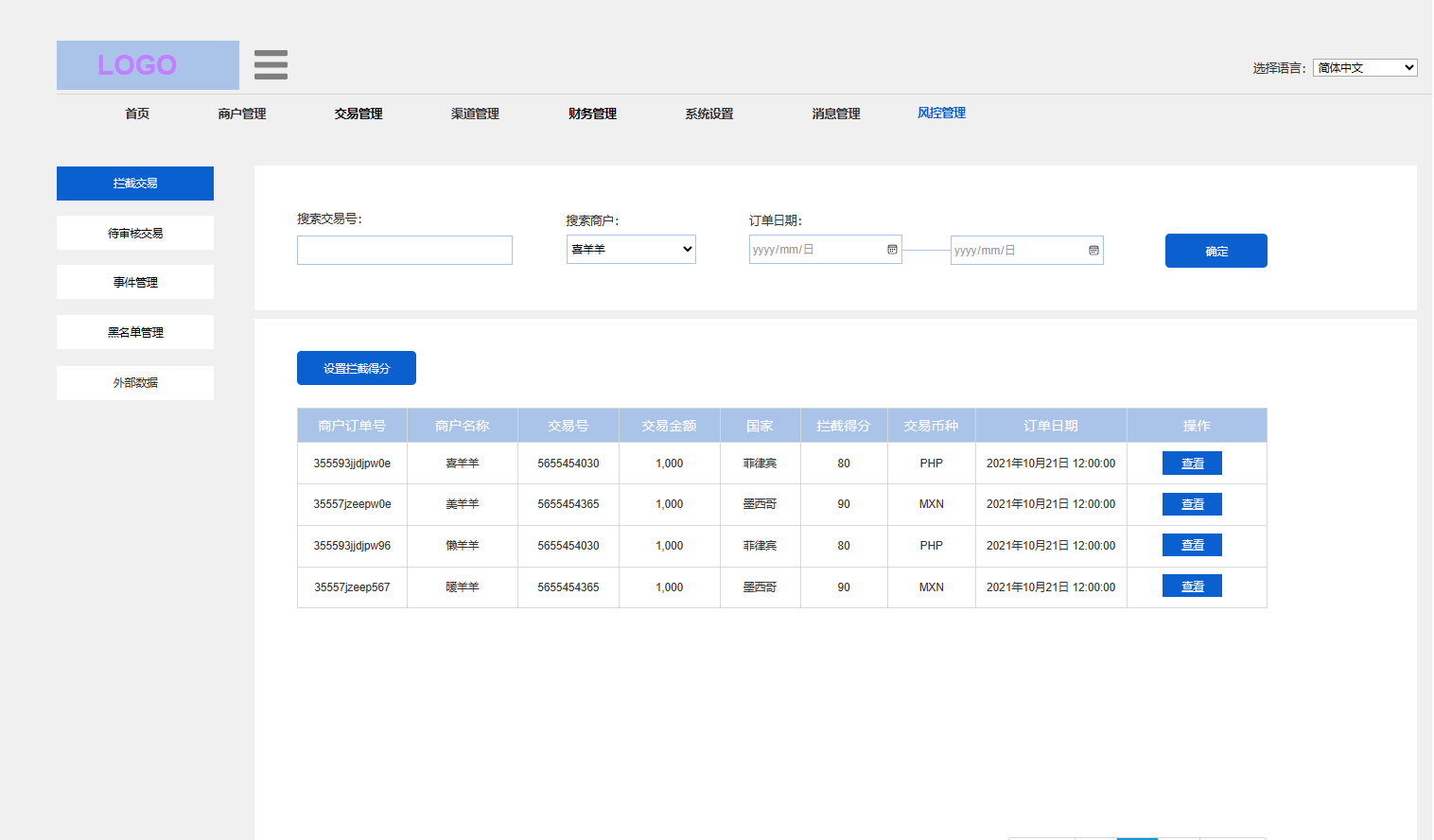Click merchant name 暖羊羊 in table
The width and height of the screenshot is (1434, 840).
pos(463,587)
